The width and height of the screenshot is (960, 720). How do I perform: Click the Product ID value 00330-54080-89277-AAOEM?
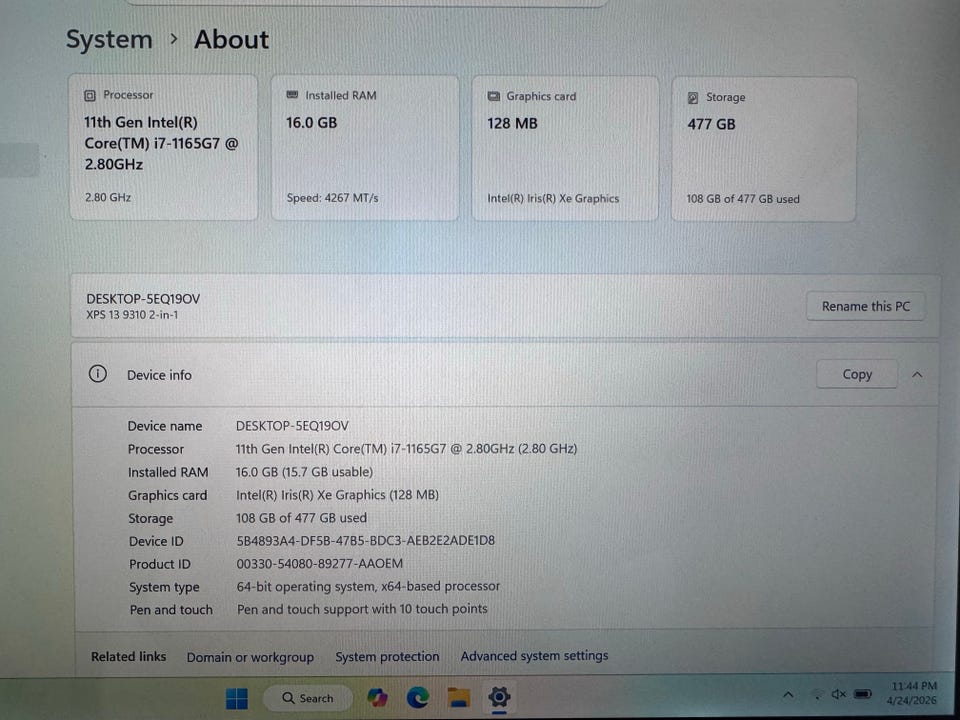[x=320, y=563]
